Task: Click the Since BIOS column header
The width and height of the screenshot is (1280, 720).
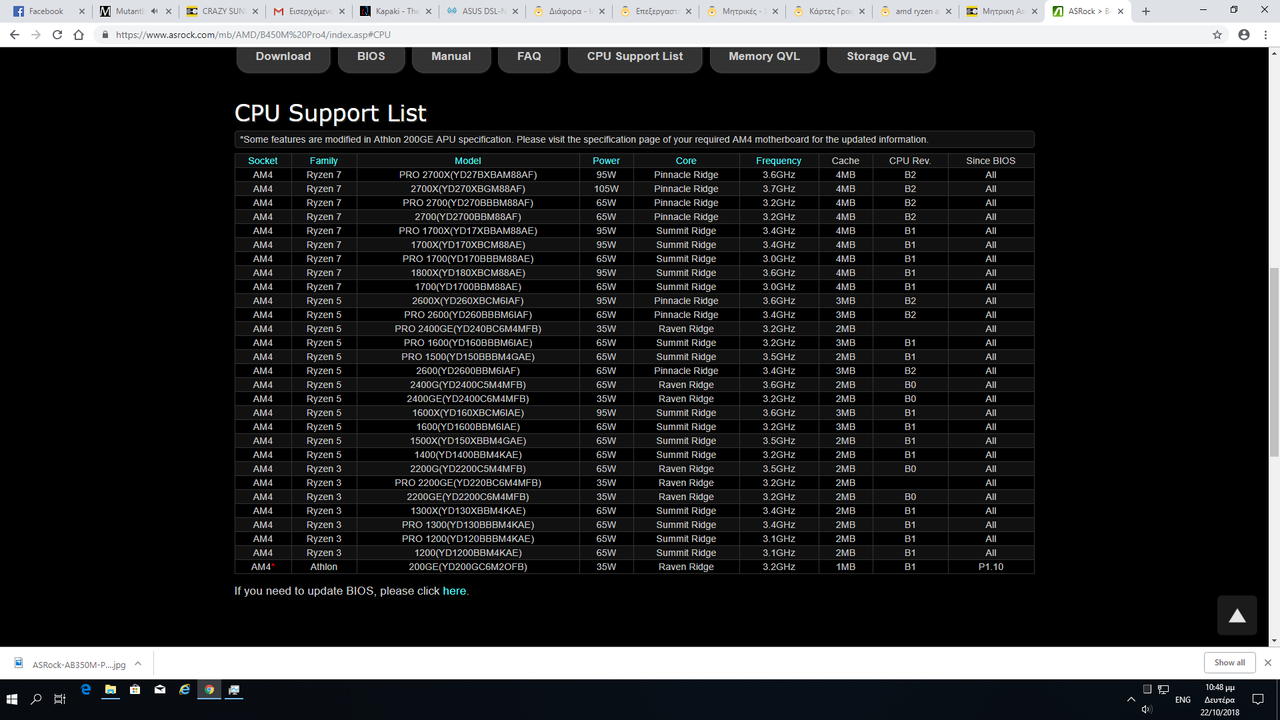Action: (x=990, y=161)
